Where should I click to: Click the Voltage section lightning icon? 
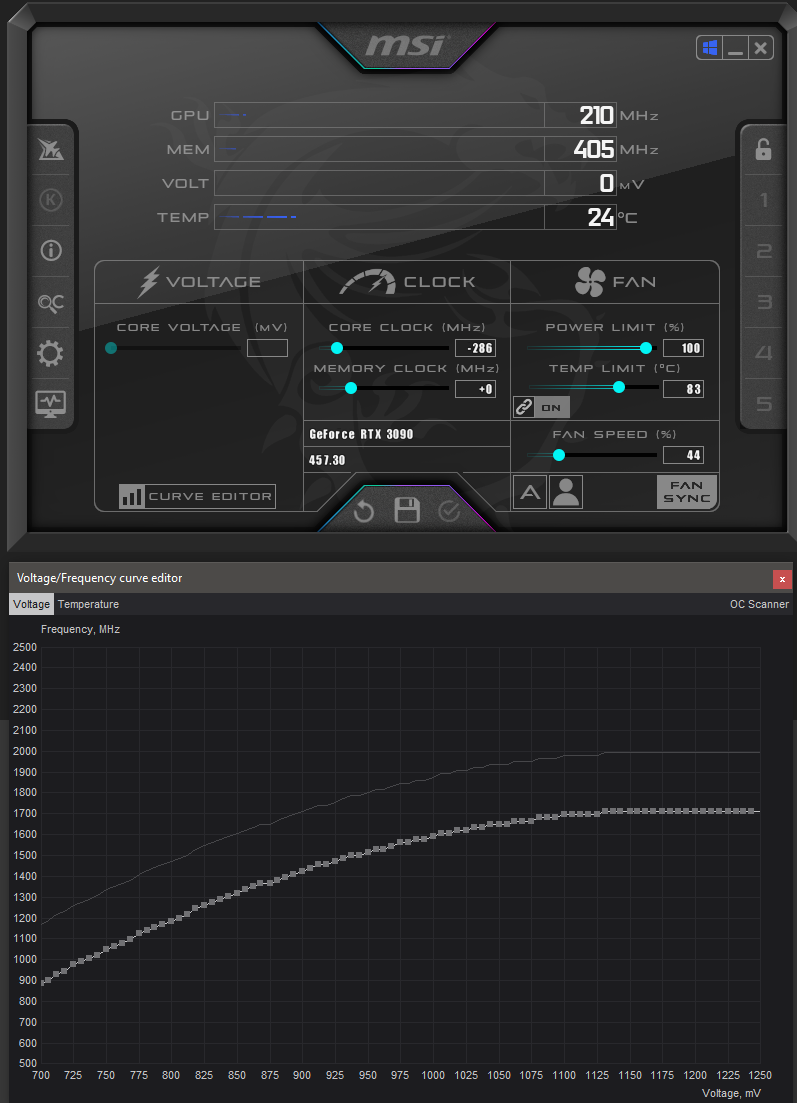click(148, 282)
